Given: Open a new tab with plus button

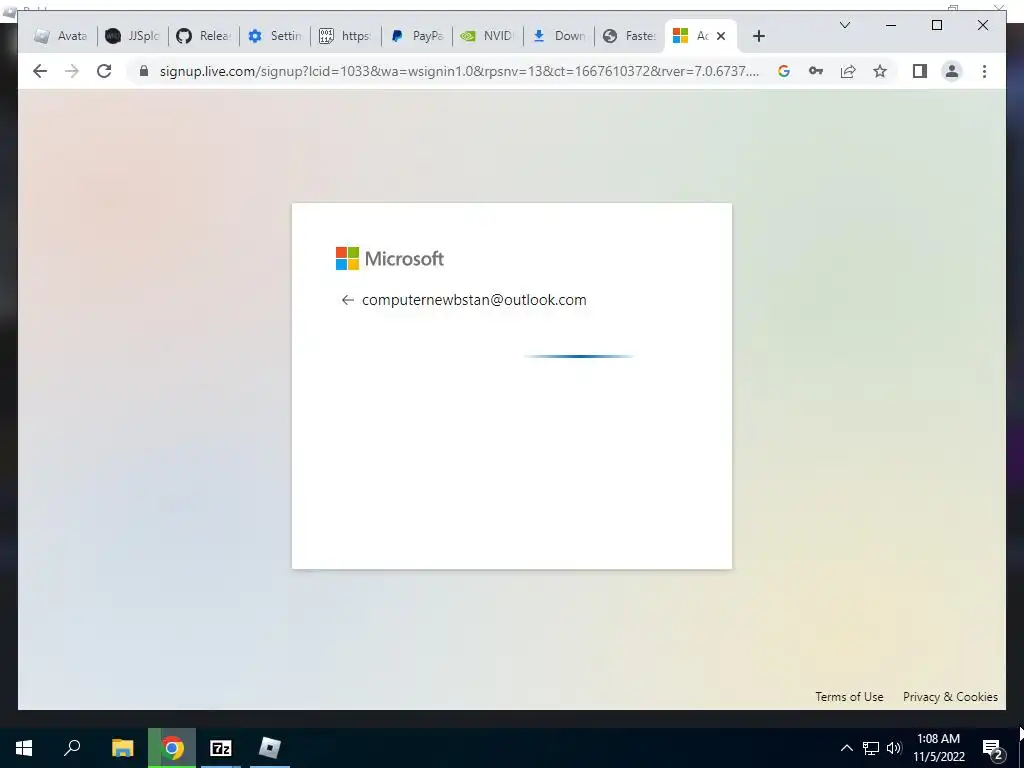Looking at the screenshot, I should coord(758,36).
